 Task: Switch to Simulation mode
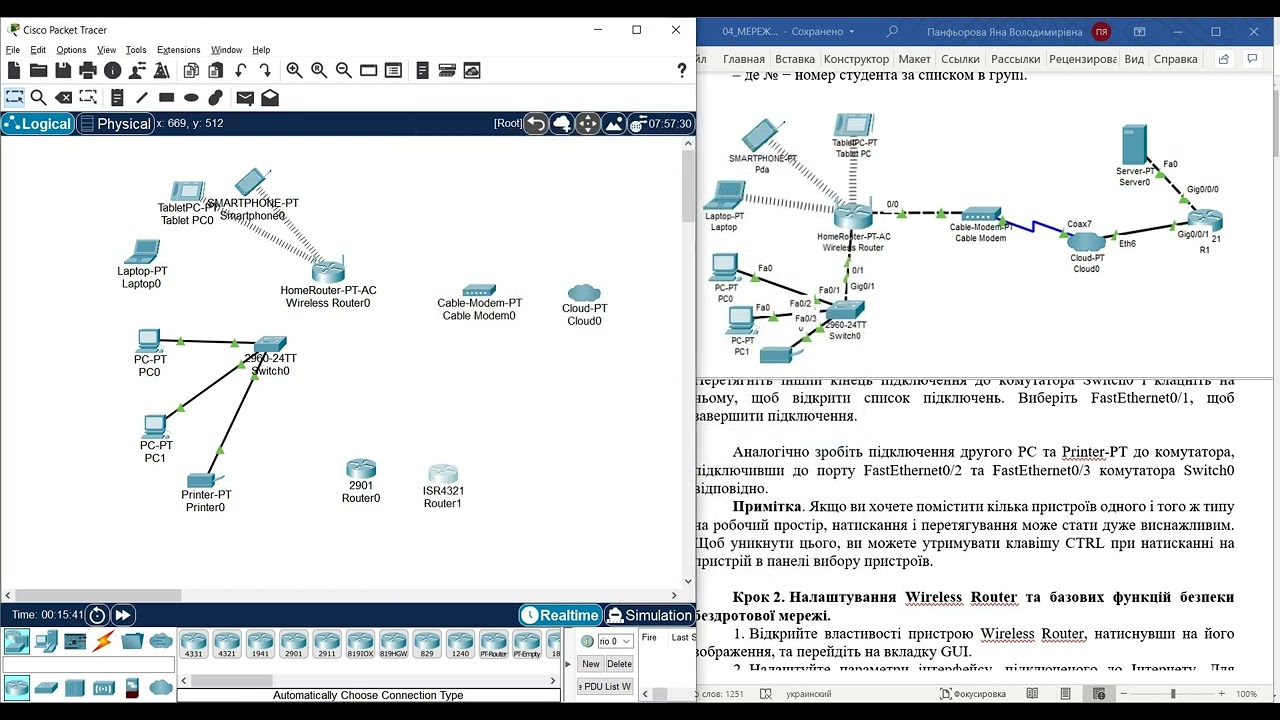(x=650, y=615)
